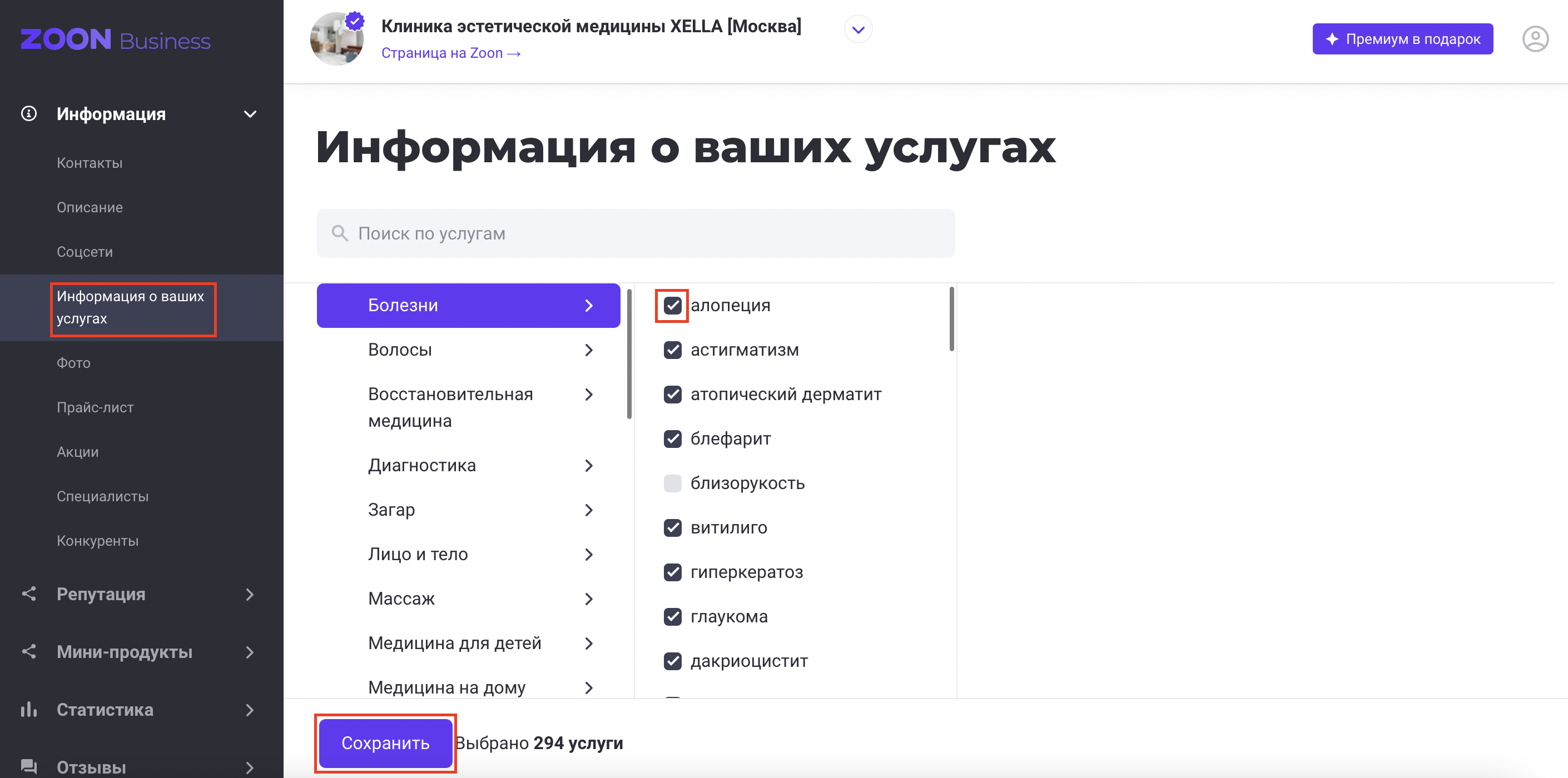Expand the Отзывы section chevron
Screen dimensions: 1568x778
pyautogui.click(x=250, y=767)
